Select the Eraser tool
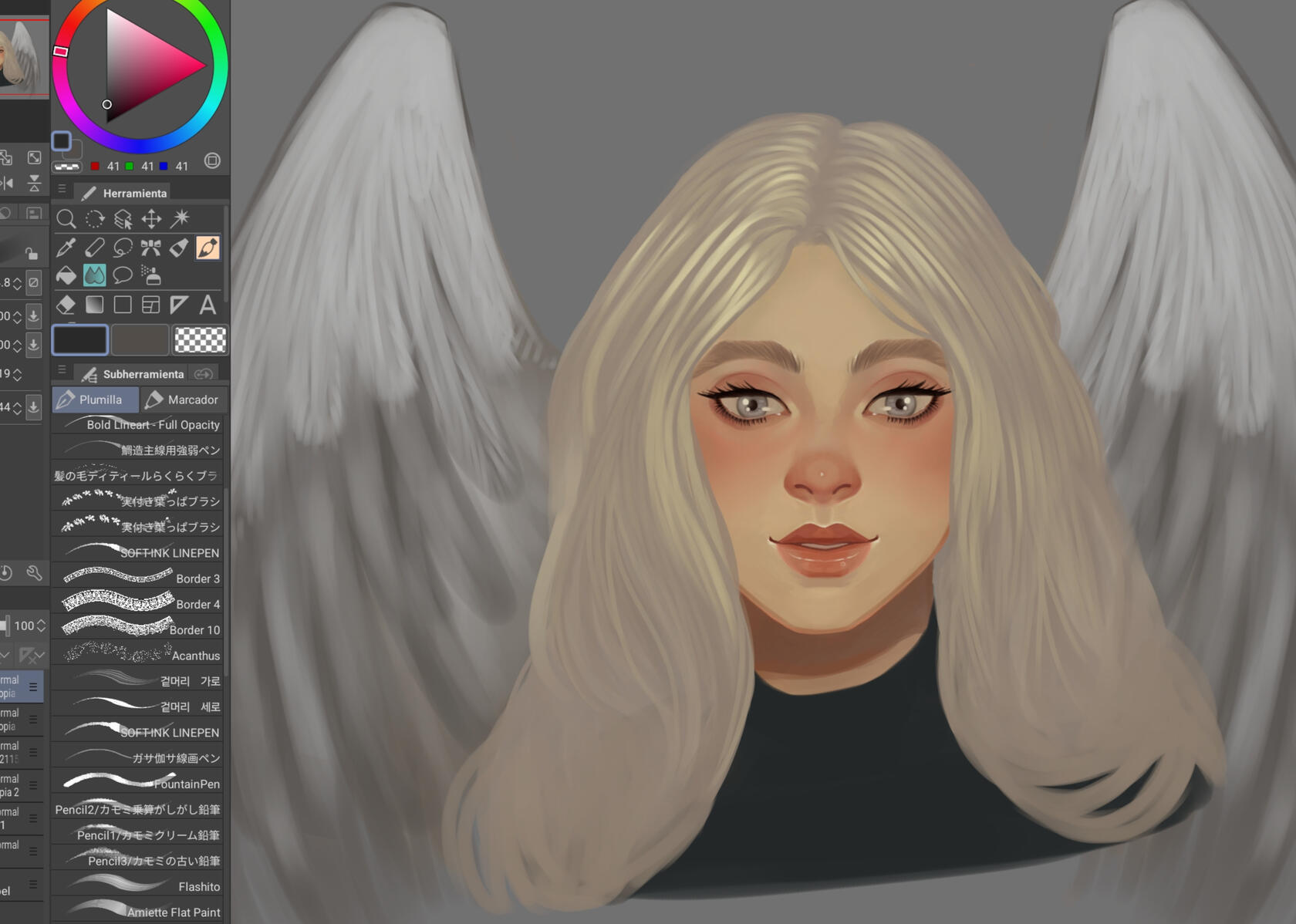The image size is (1296, 924). click(66, 305)
